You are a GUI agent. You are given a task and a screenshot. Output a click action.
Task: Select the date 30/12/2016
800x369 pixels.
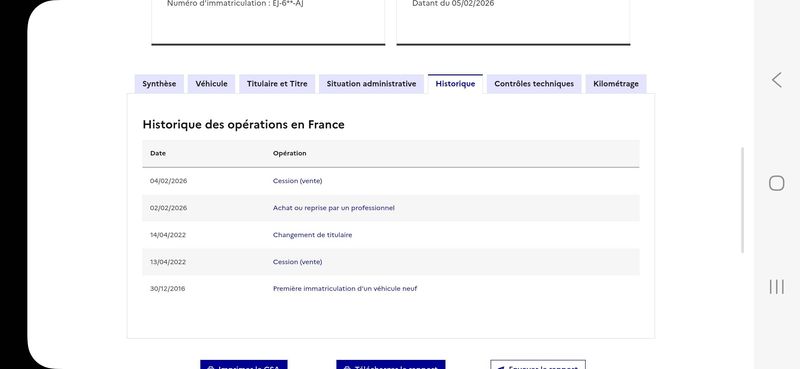point(167,288)
